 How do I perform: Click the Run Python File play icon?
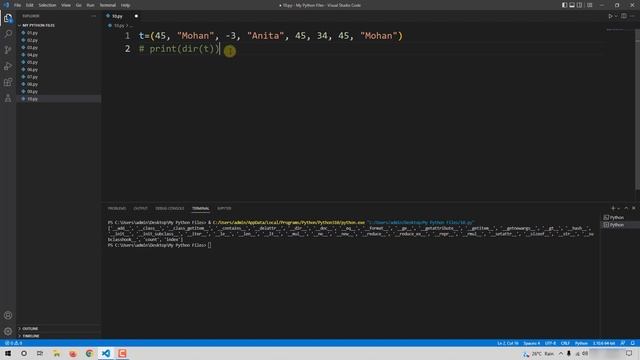(610, 16)
